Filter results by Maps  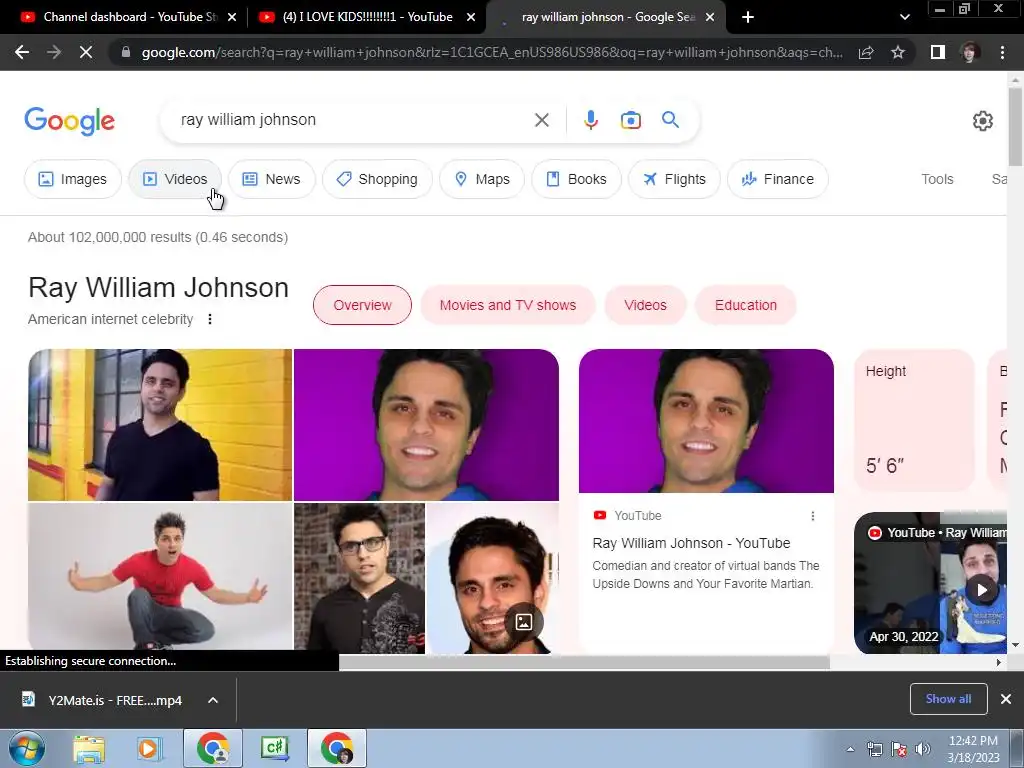(x=482, y=179)
